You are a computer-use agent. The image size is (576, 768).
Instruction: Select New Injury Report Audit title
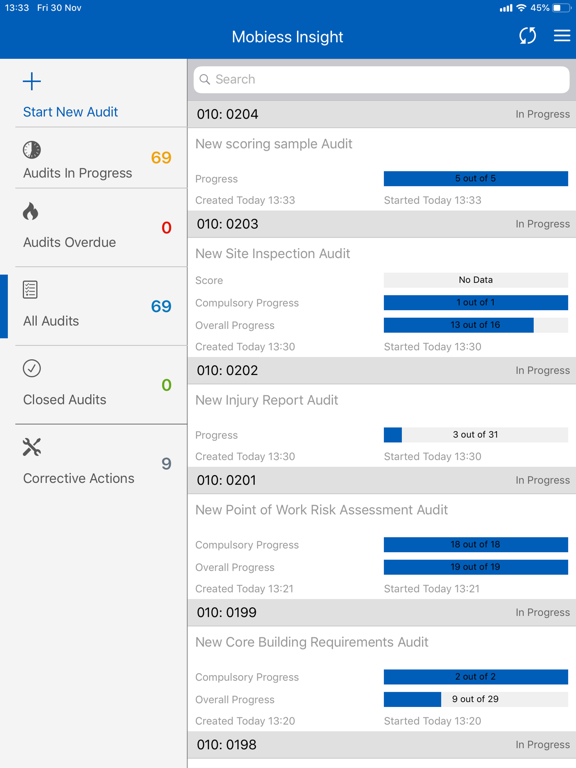point(266,400)
